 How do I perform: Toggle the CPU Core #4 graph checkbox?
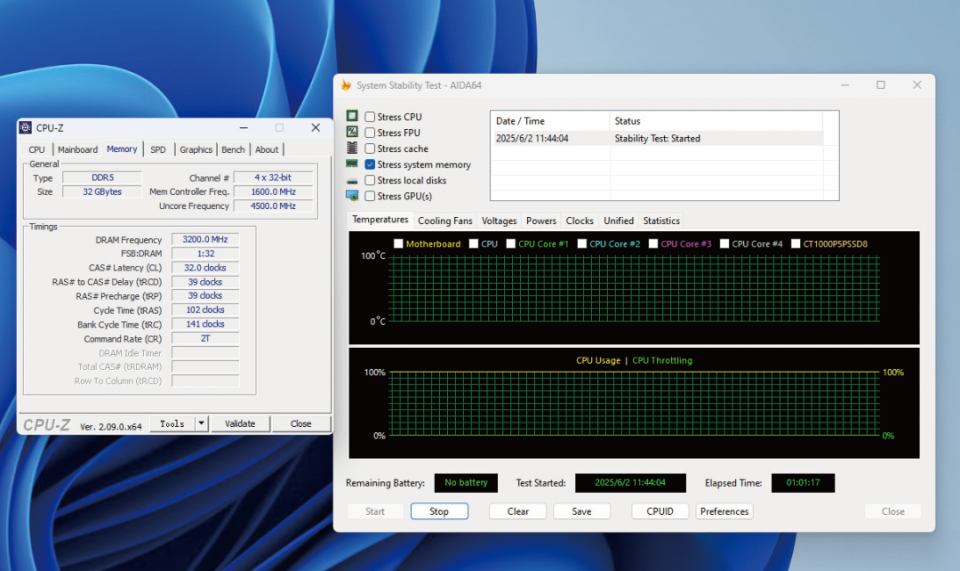coord(724,244)
